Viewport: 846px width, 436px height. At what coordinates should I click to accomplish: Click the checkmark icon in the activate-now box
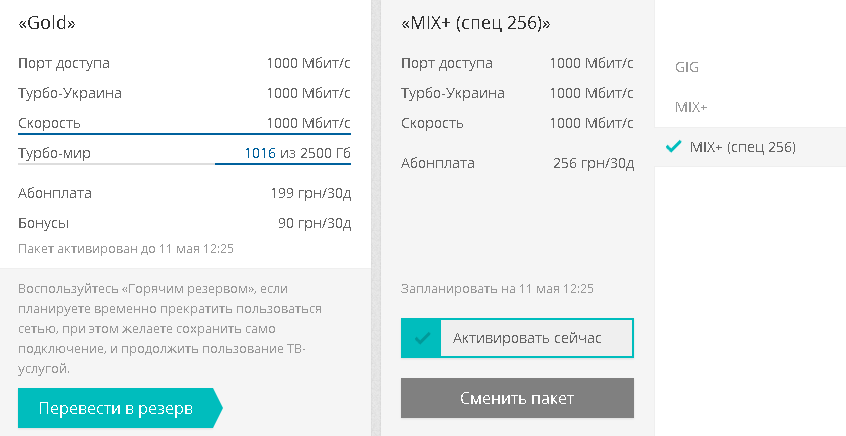(x=422, y=339)
